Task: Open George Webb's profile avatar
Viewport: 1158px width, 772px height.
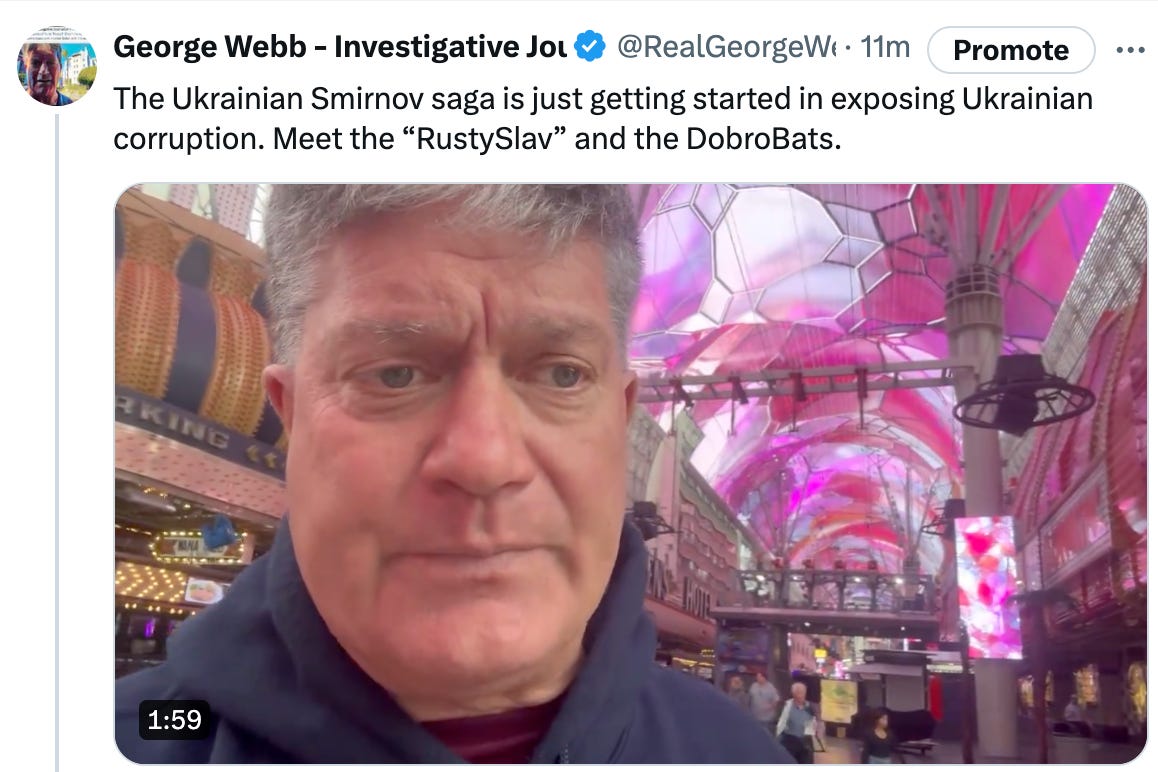Action: 57,66
